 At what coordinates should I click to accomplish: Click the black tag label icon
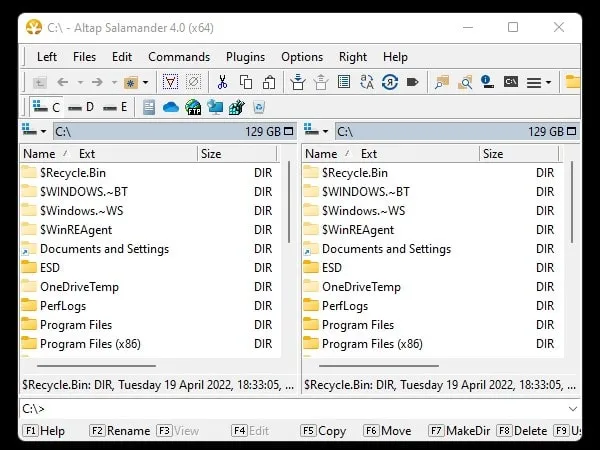click(412, 82)
